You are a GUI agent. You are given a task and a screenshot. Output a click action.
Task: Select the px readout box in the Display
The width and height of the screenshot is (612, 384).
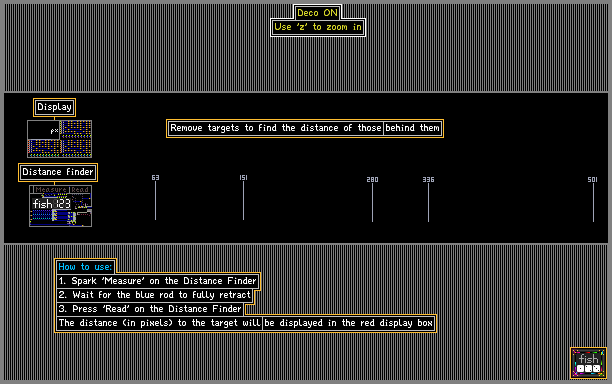(x=43, y=130)
